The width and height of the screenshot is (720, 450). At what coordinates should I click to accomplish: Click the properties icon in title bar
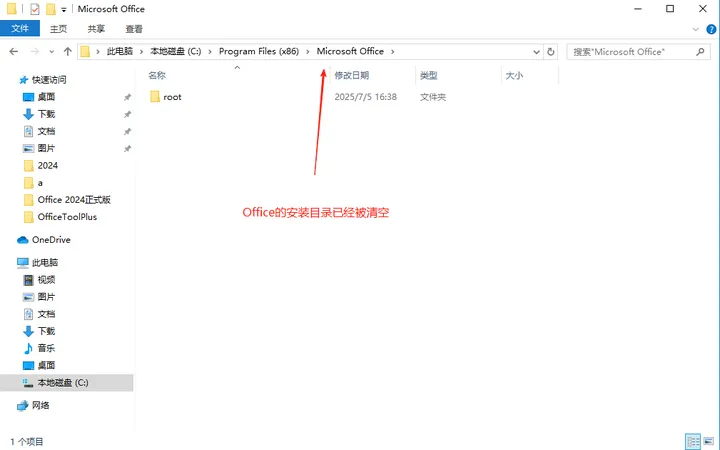coord(35,9)
